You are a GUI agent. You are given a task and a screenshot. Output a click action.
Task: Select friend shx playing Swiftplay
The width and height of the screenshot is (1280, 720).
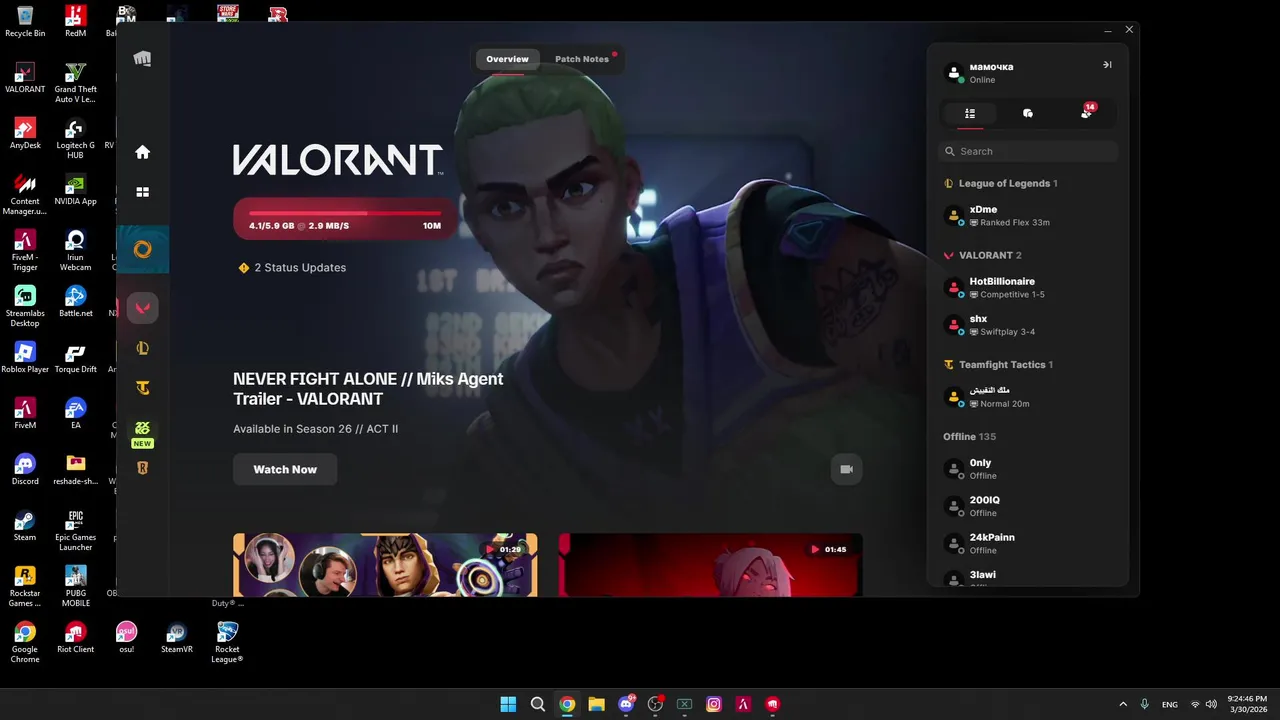tap(1028, 325)
